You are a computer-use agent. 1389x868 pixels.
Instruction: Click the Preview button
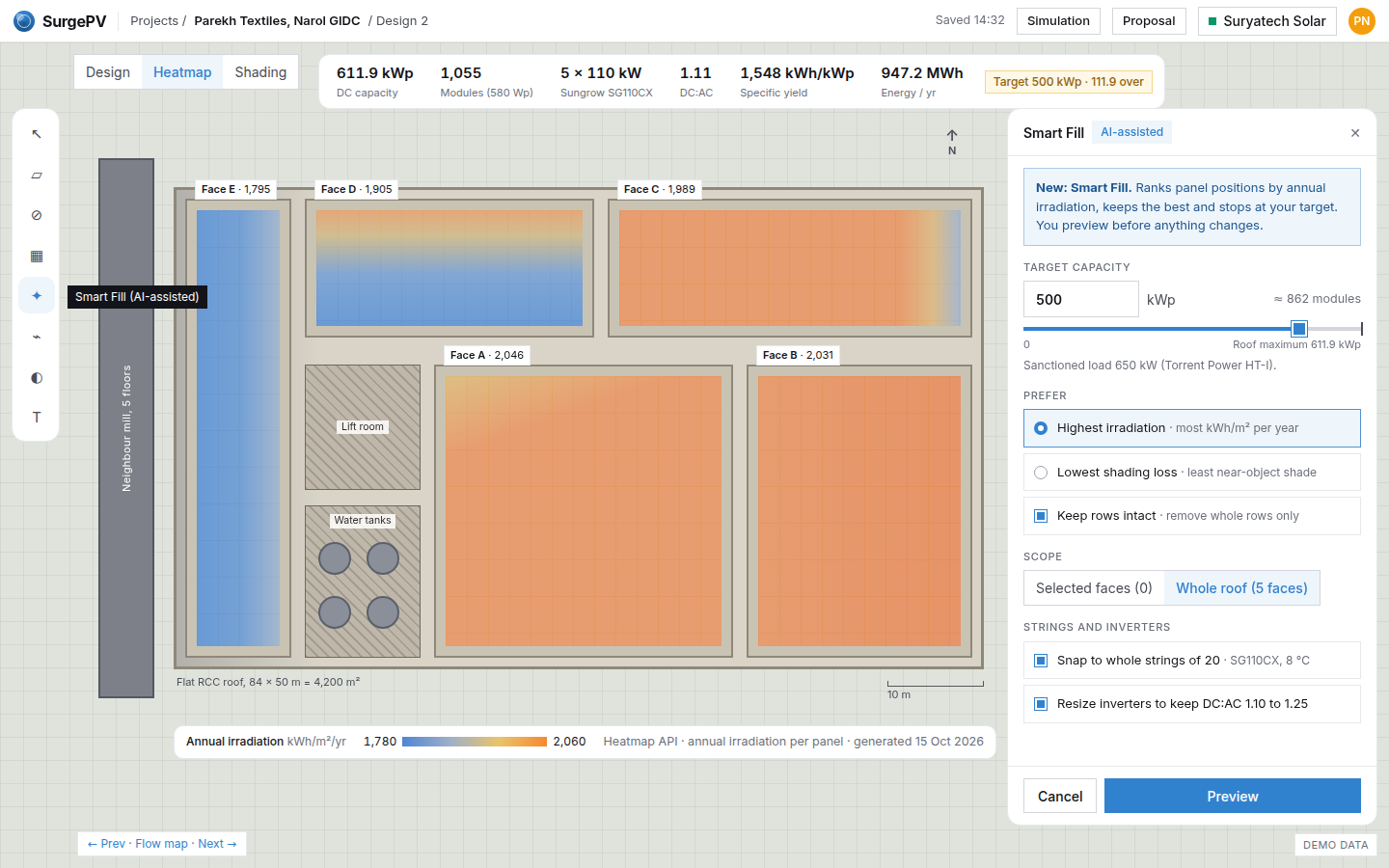click(1233, 796)
